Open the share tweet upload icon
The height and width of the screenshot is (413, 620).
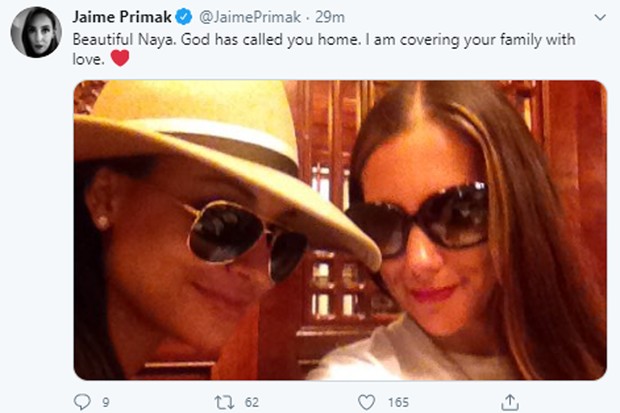coord(510,402)
